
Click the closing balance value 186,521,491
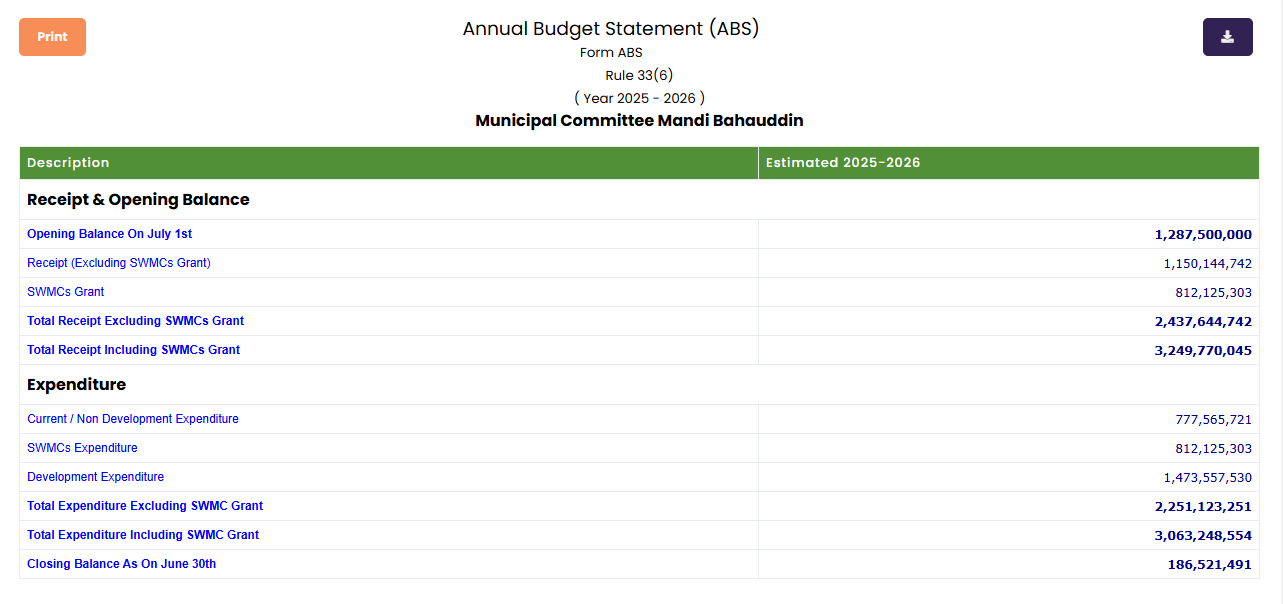click(1209, 564)
